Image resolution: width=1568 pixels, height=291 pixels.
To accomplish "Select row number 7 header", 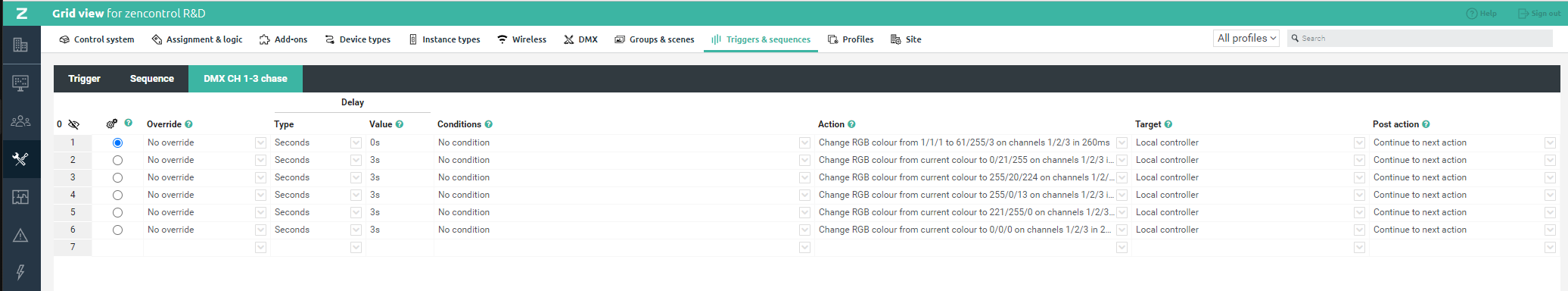I will (x=73, y=247).
